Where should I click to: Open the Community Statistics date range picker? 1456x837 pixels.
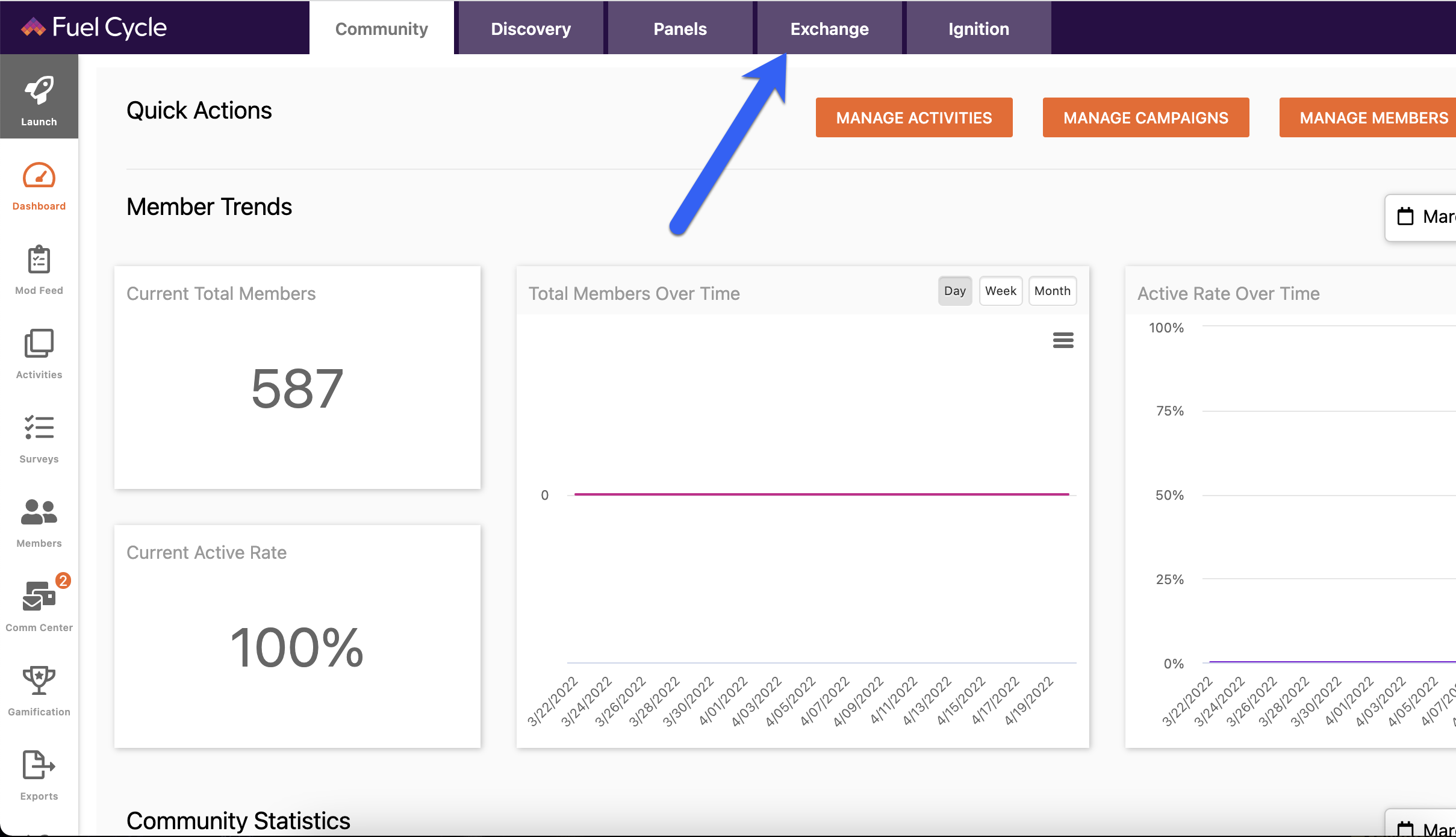pos(1421,823)
